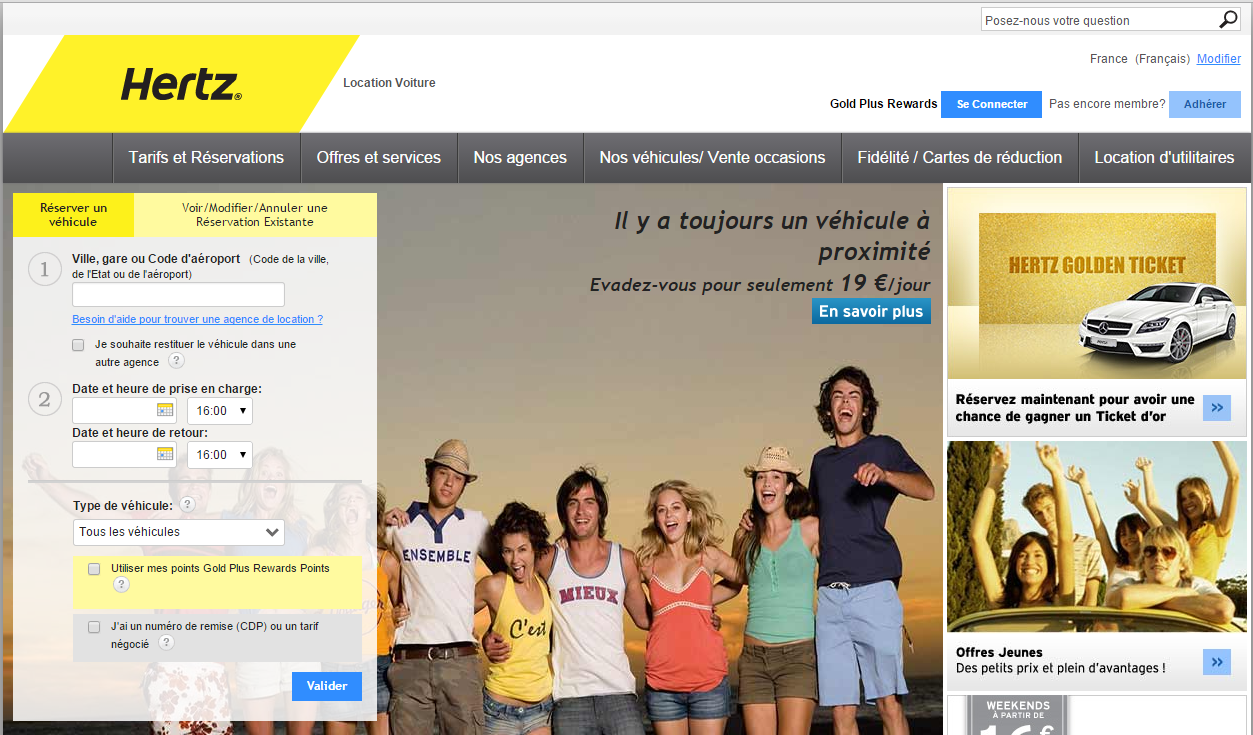Select Réserver un véhicule tab
Viewport: 1253px width, 735px height.
pyautogui.click(x=73, y=215)
